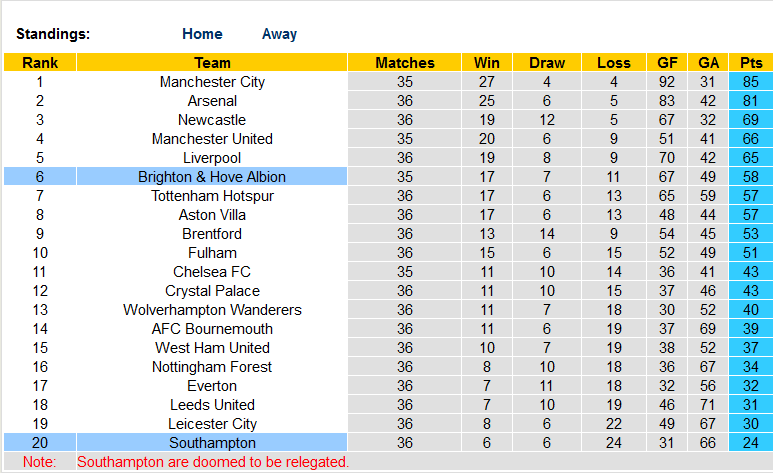Image resolution: width=773 pixels, height=473 pixels.
Task: Click the Tottenham Hotspur team name
Action: click(212, 196)
